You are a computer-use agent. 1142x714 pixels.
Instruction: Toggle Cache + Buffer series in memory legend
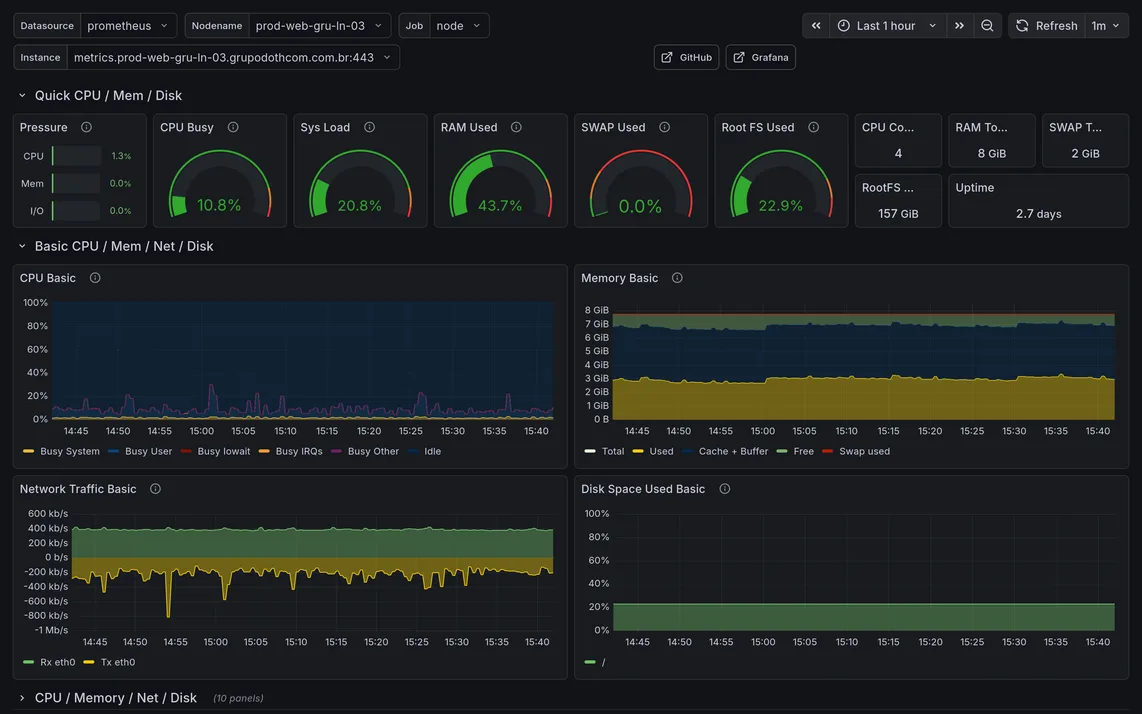click(725, 451)
